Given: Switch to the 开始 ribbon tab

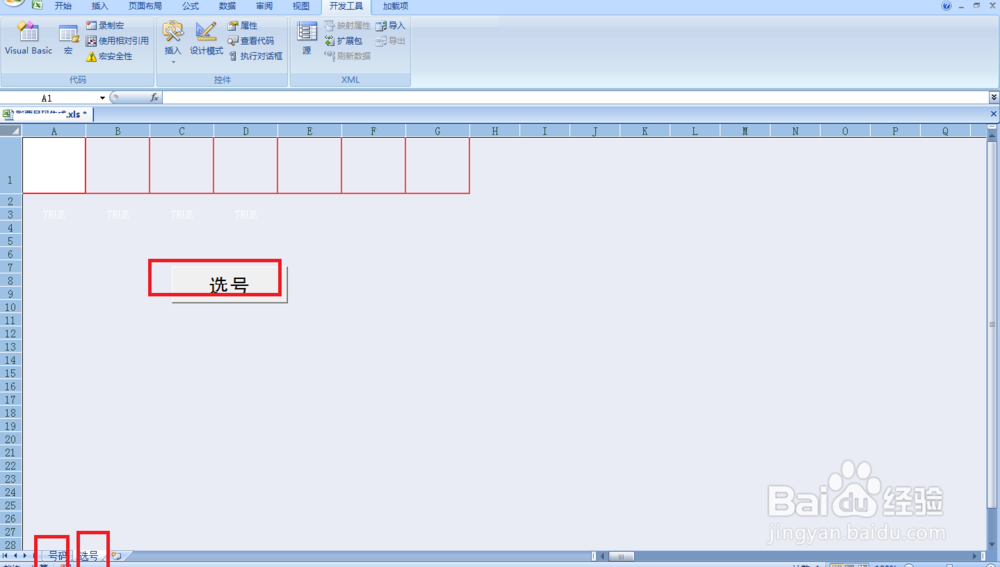Looking at the screenshot, I should pos(63,6).
